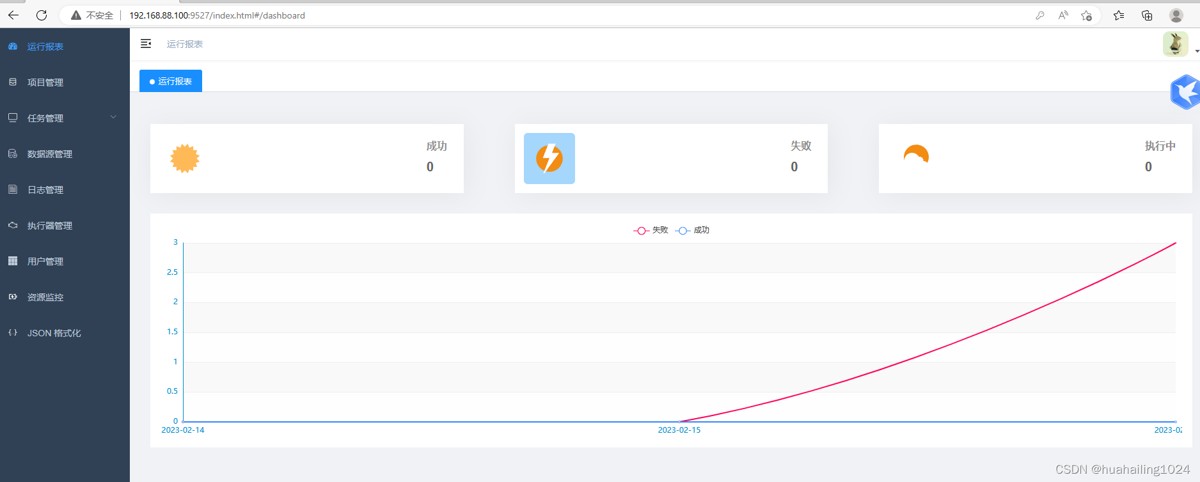Image resolution: width=1200 pixels, height=482 pixels.
Task: Open dropdown arrow beside user avatar
Action: [x=1196, y=51]
